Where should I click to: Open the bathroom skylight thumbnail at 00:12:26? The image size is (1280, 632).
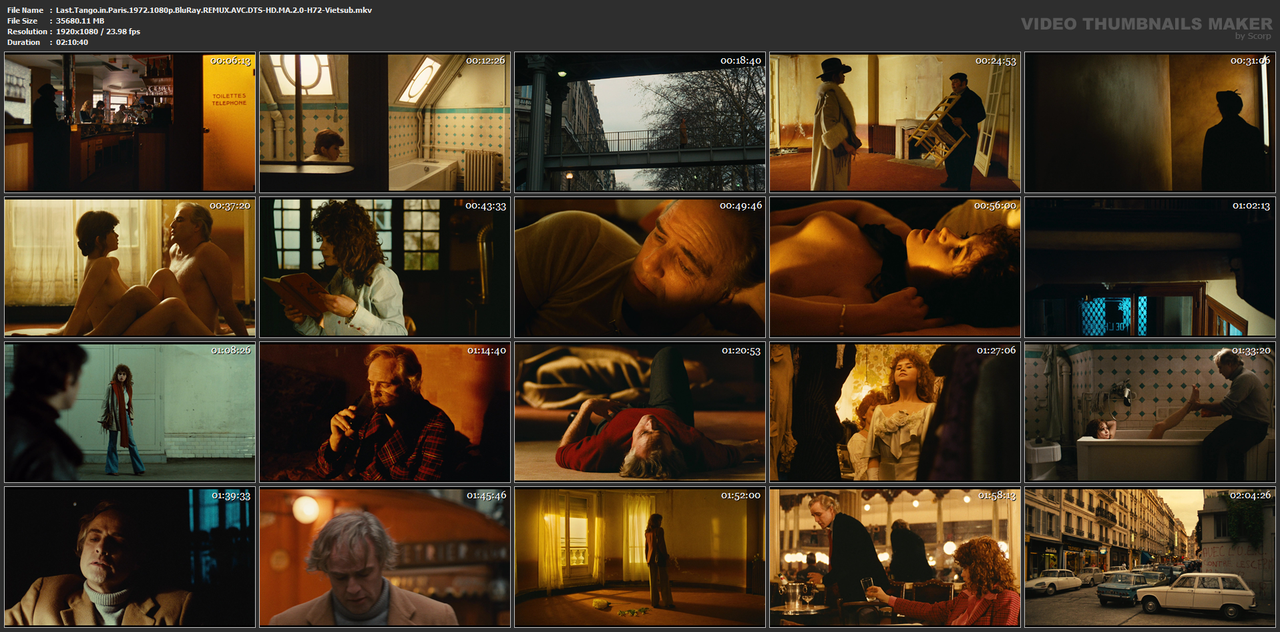[x=385, y=123]
